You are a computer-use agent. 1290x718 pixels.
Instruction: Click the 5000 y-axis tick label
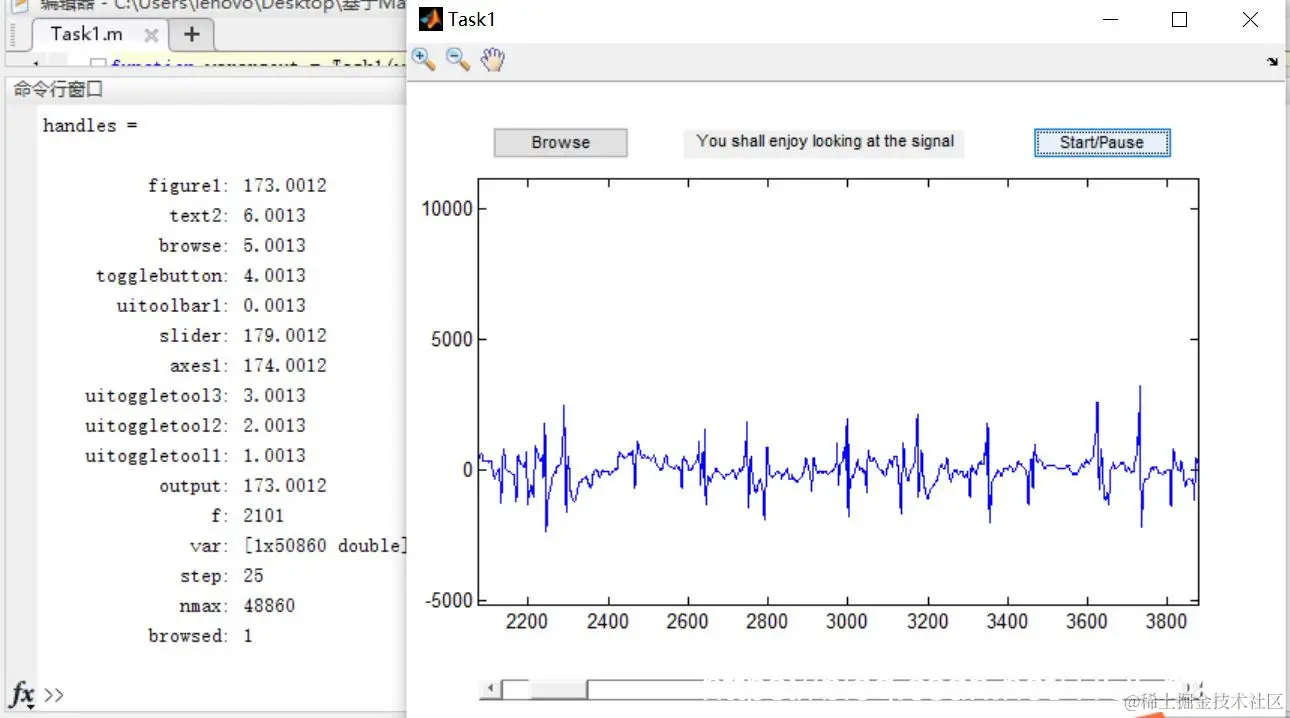(x=451, y=340)
